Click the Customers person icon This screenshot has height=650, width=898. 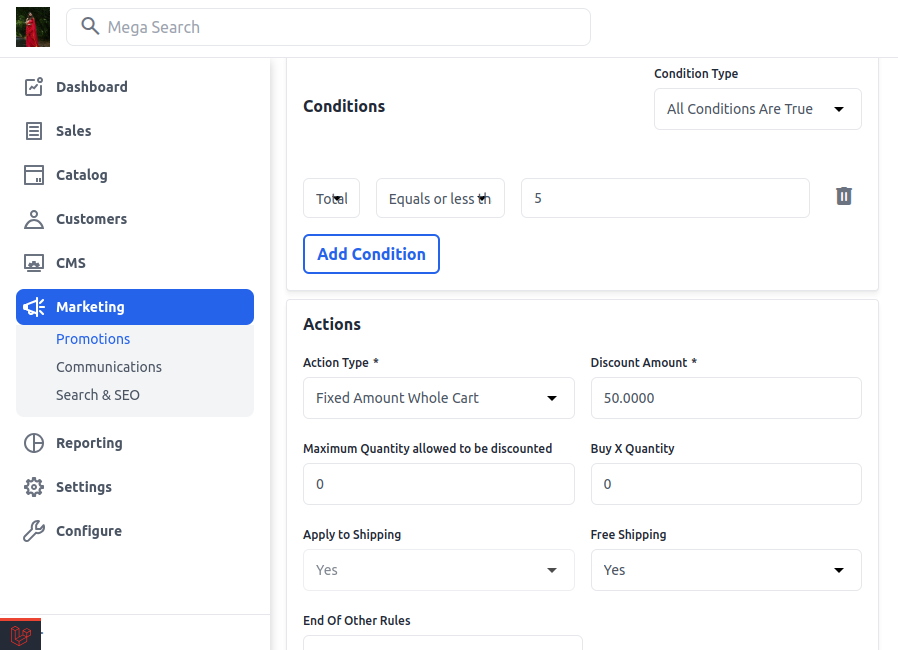tap(34, 219)
